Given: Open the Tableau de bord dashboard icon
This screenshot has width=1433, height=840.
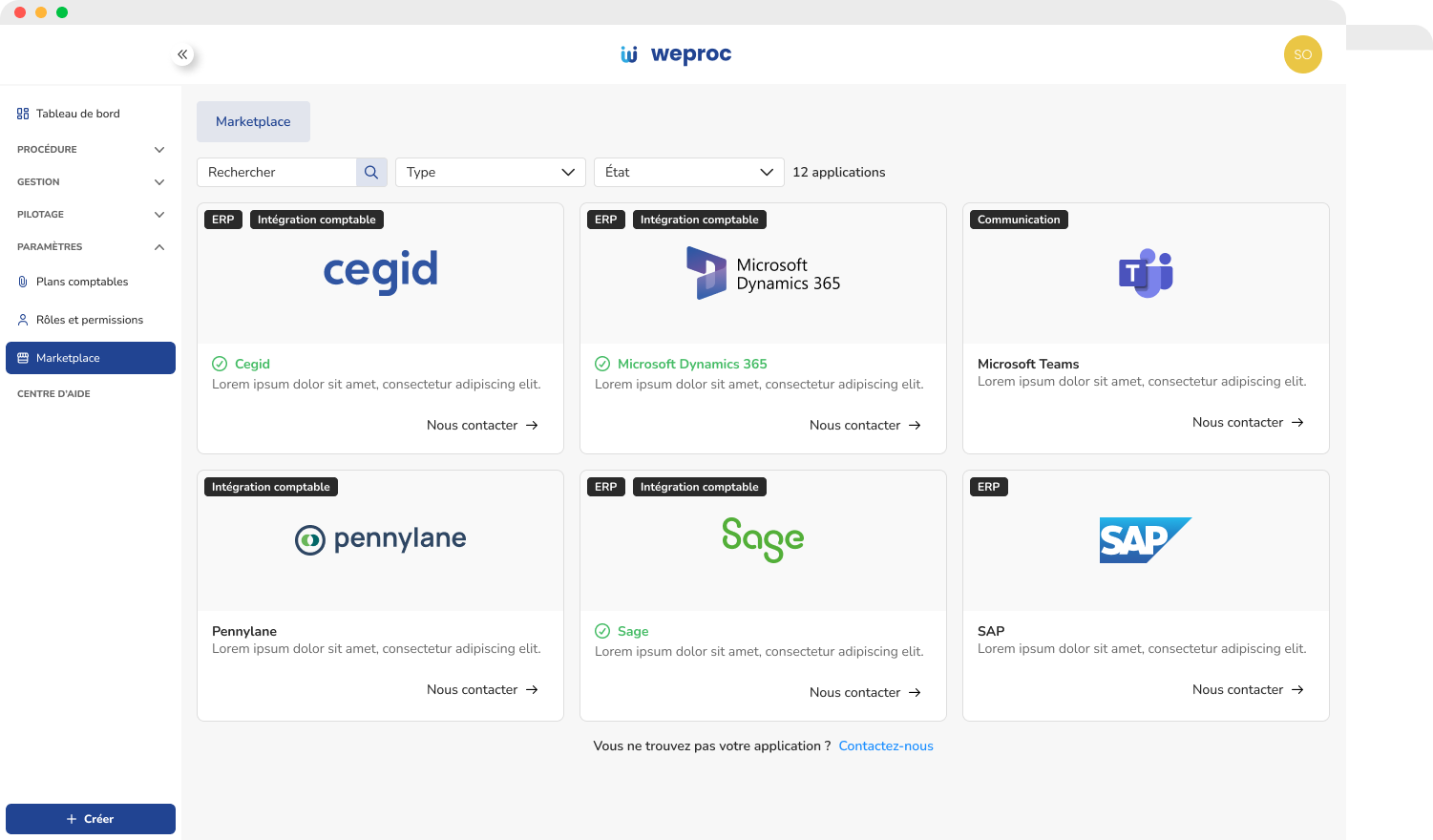Looking at the screenshot, I should pyautogui.click(x=20, y=114).
